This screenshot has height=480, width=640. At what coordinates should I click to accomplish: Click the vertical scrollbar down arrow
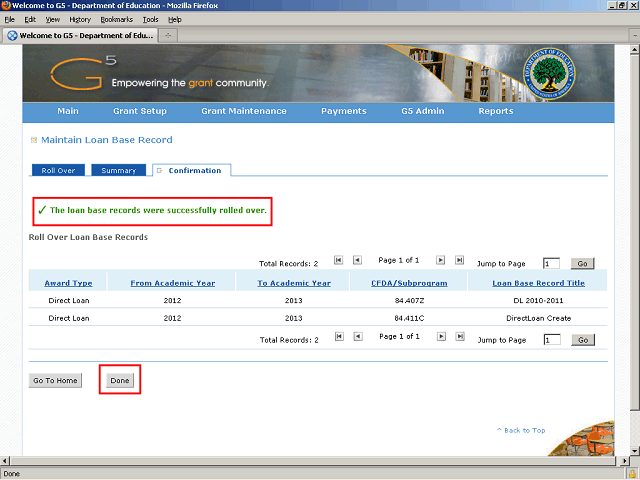pos(634,451)
